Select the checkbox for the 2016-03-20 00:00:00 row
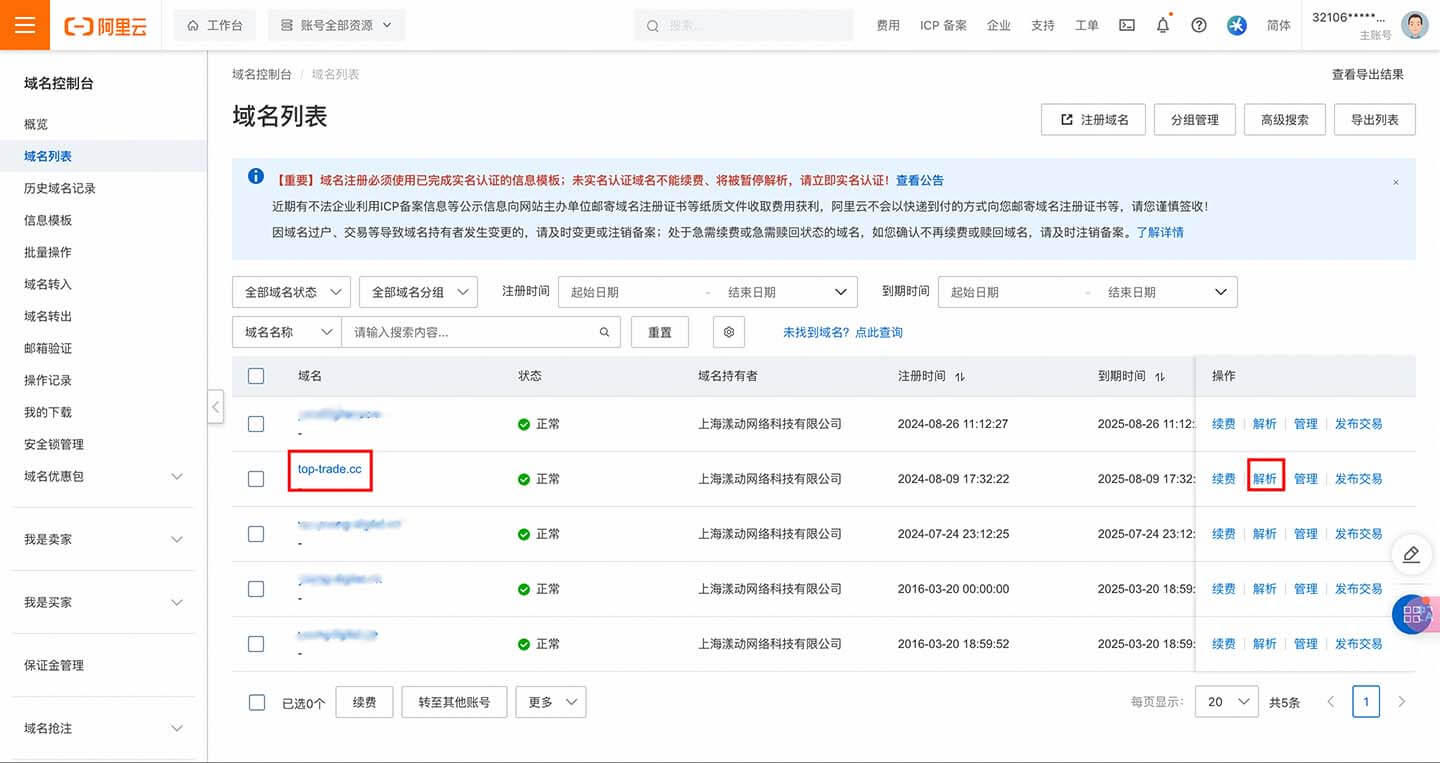Screen dimensions: 1440x763 coord(256,589)
